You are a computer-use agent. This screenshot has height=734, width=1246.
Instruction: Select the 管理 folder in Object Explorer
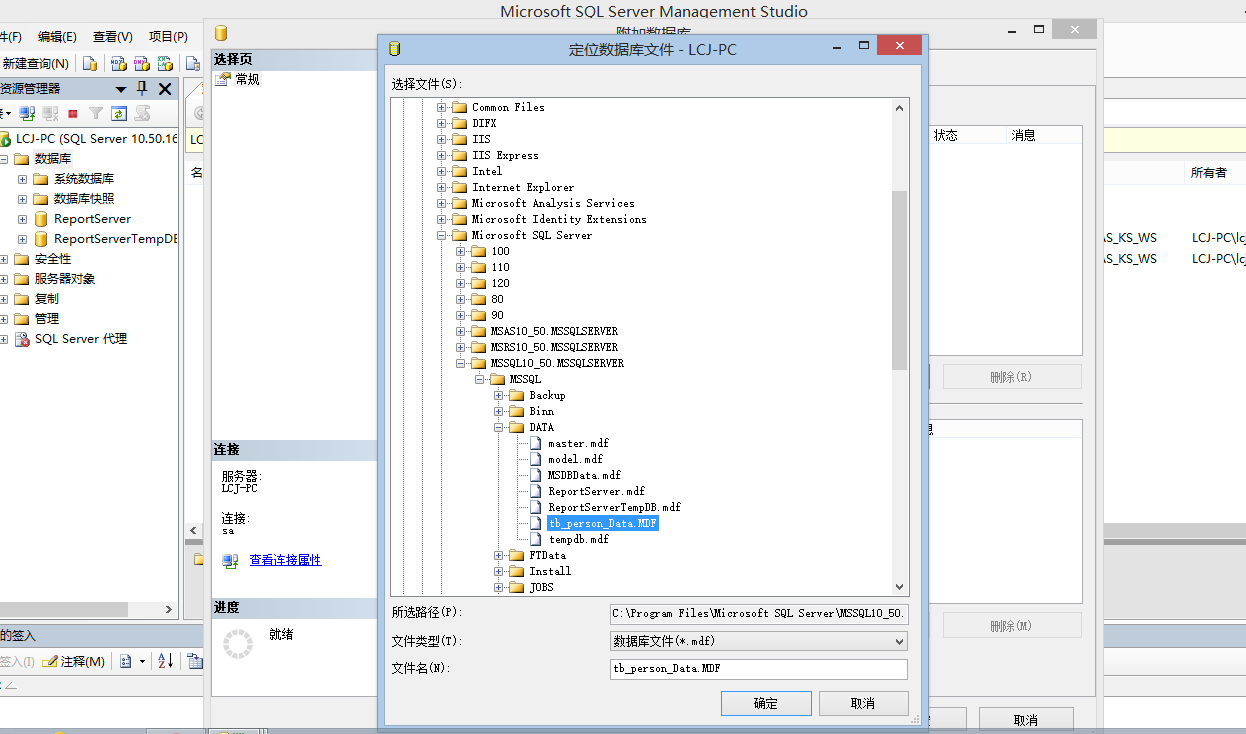(46, 319)
